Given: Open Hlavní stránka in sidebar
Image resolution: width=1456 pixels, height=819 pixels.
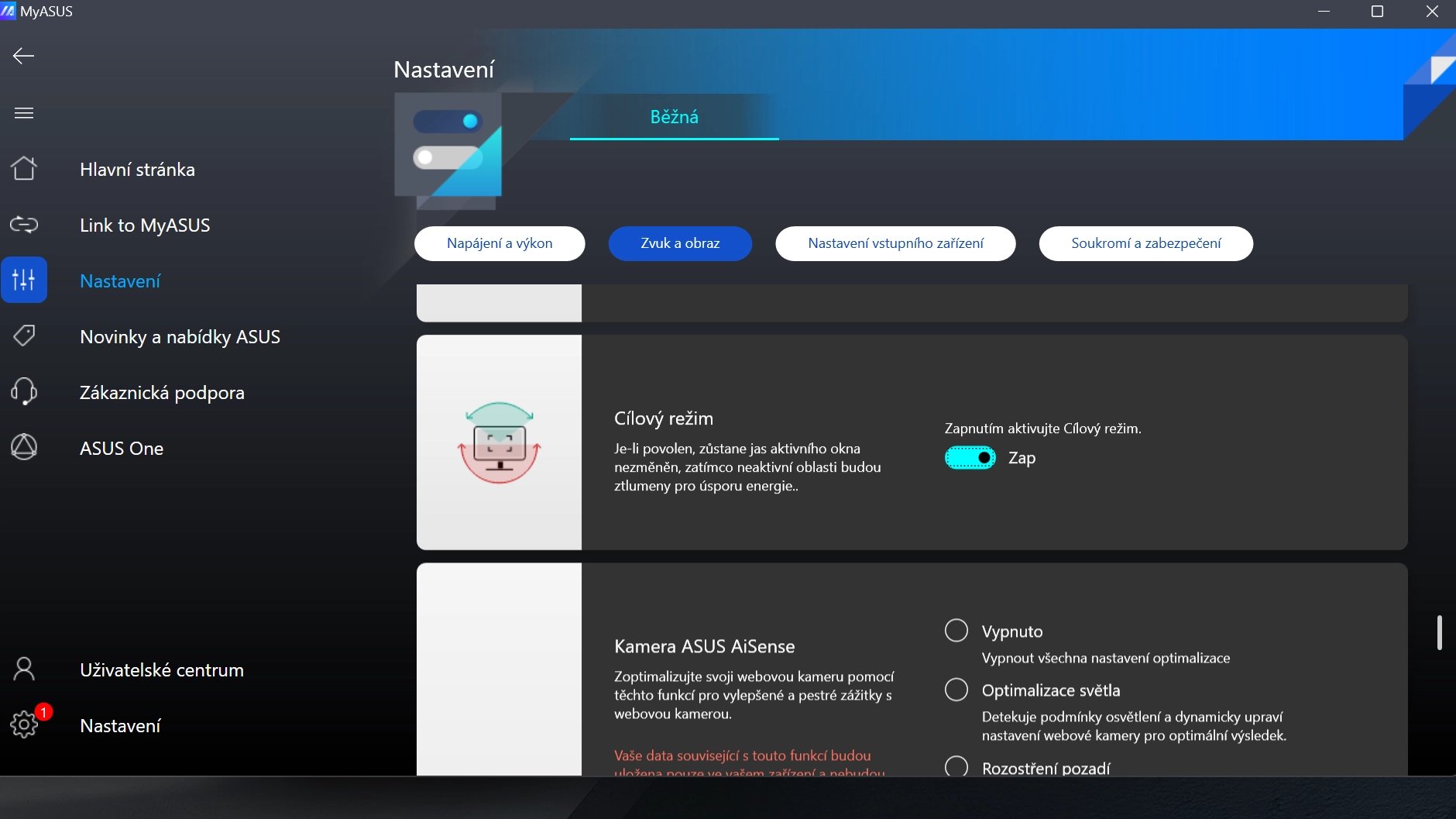Looking at the screenshot, I should point(137,170).
